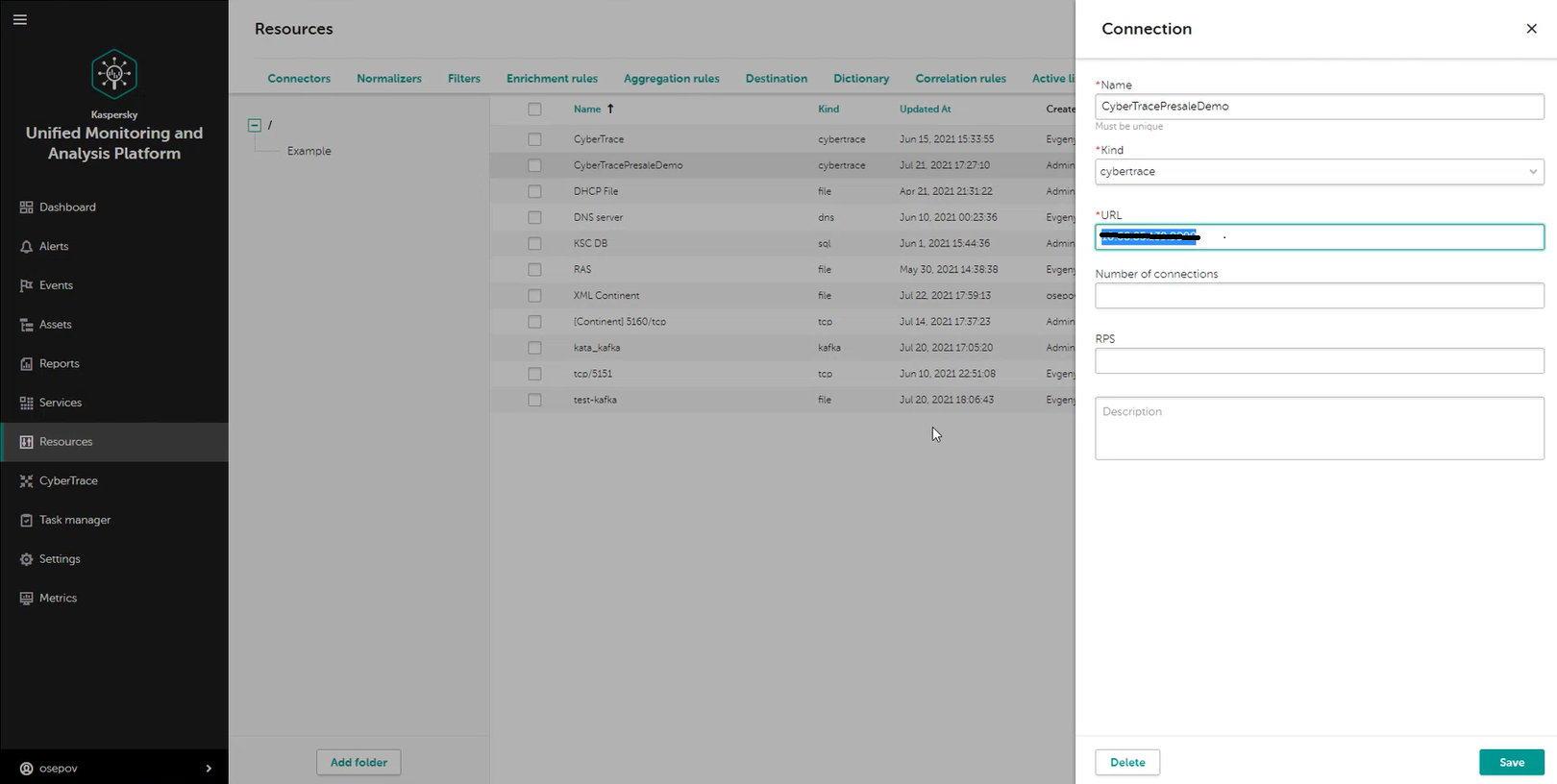Expand the osepov user menu arrow
The image size is (1557, 784).
click(x=209, y=769)
